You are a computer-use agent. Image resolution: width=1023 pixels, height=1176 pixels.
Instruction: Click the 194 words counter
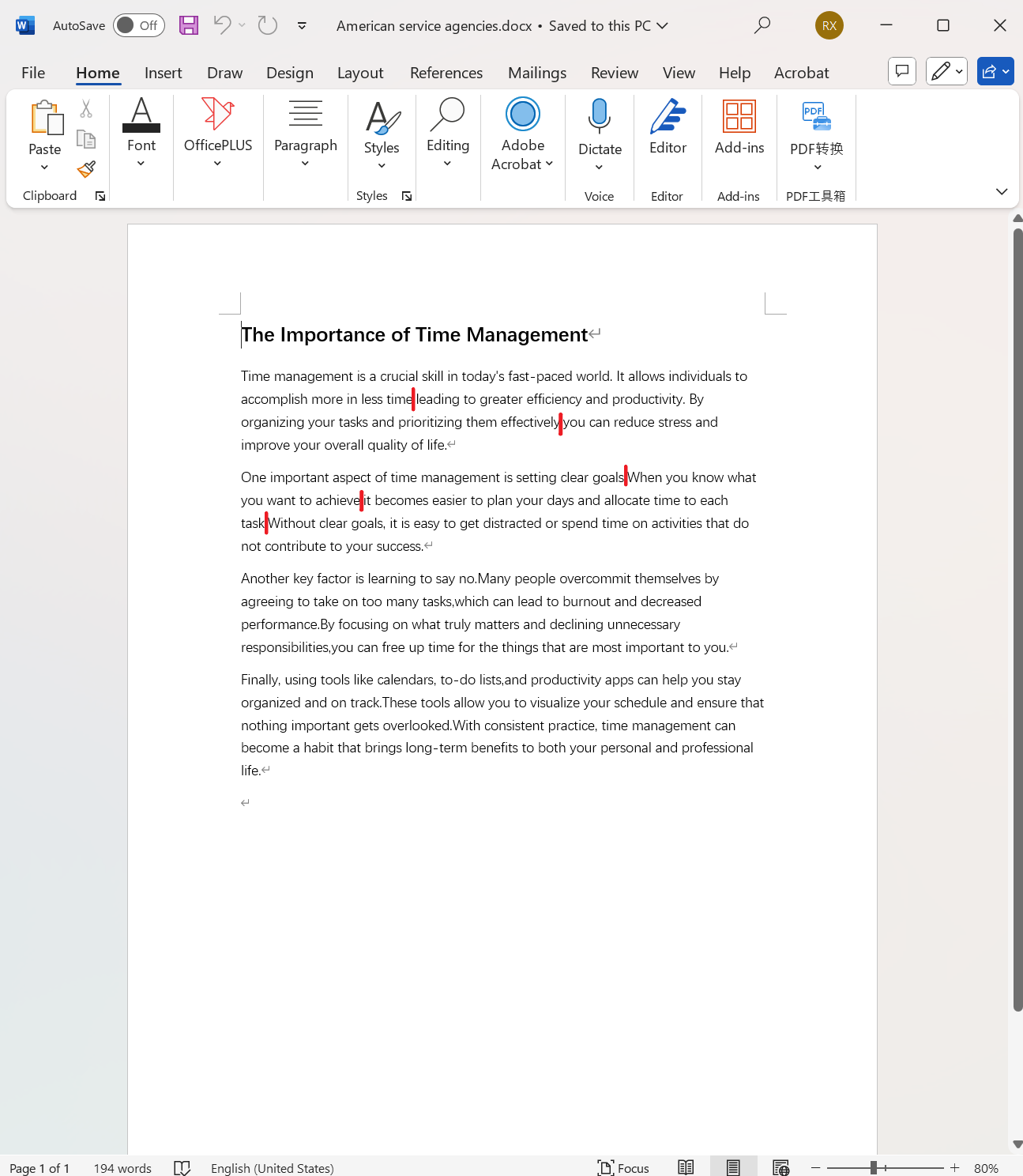tap(122, 1167)
